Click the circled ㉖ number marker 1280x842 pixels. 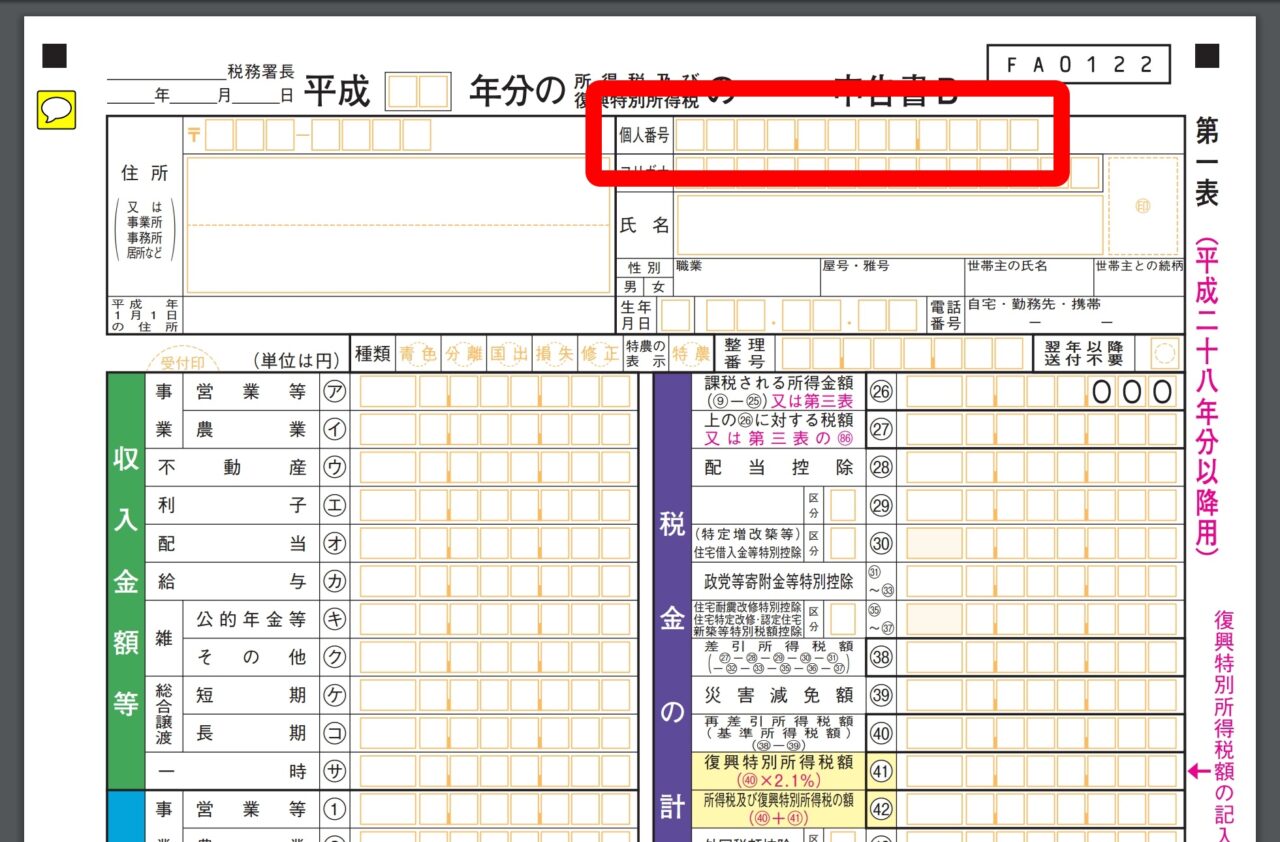click(x=880, y=392)
